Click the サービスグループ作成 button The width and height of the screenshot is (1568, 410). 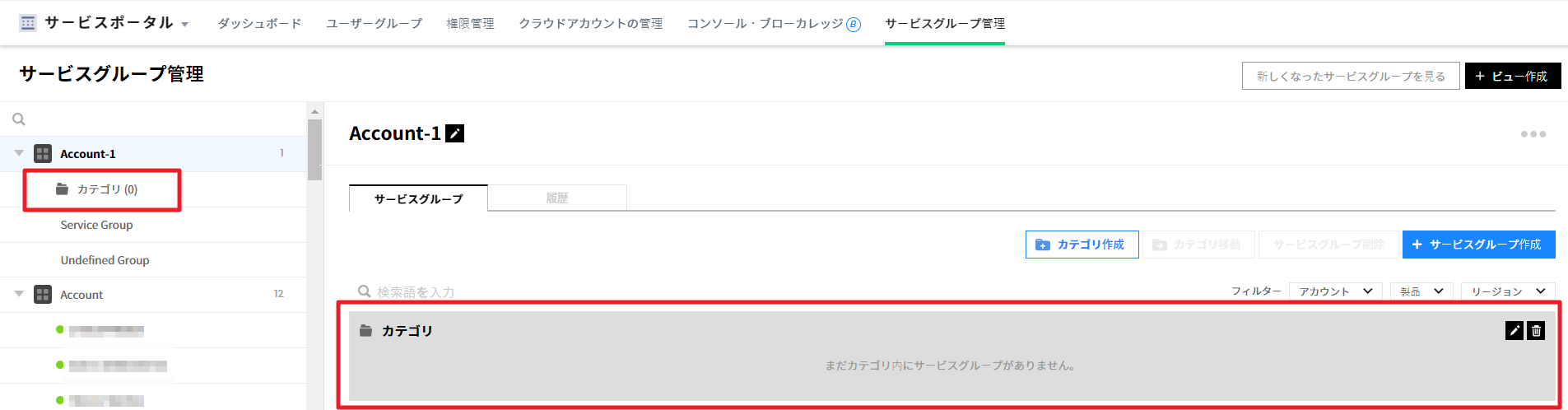1478,245
